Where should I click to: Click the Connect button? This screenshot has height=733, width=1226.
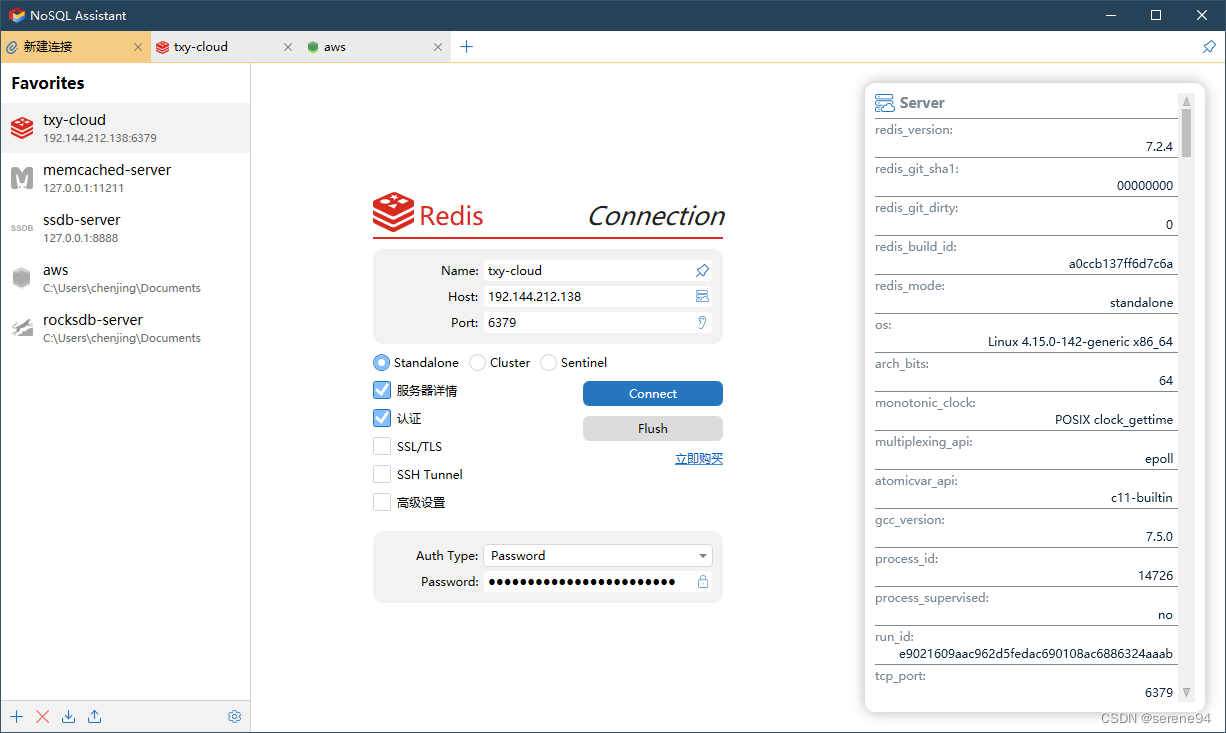point(653,394)
